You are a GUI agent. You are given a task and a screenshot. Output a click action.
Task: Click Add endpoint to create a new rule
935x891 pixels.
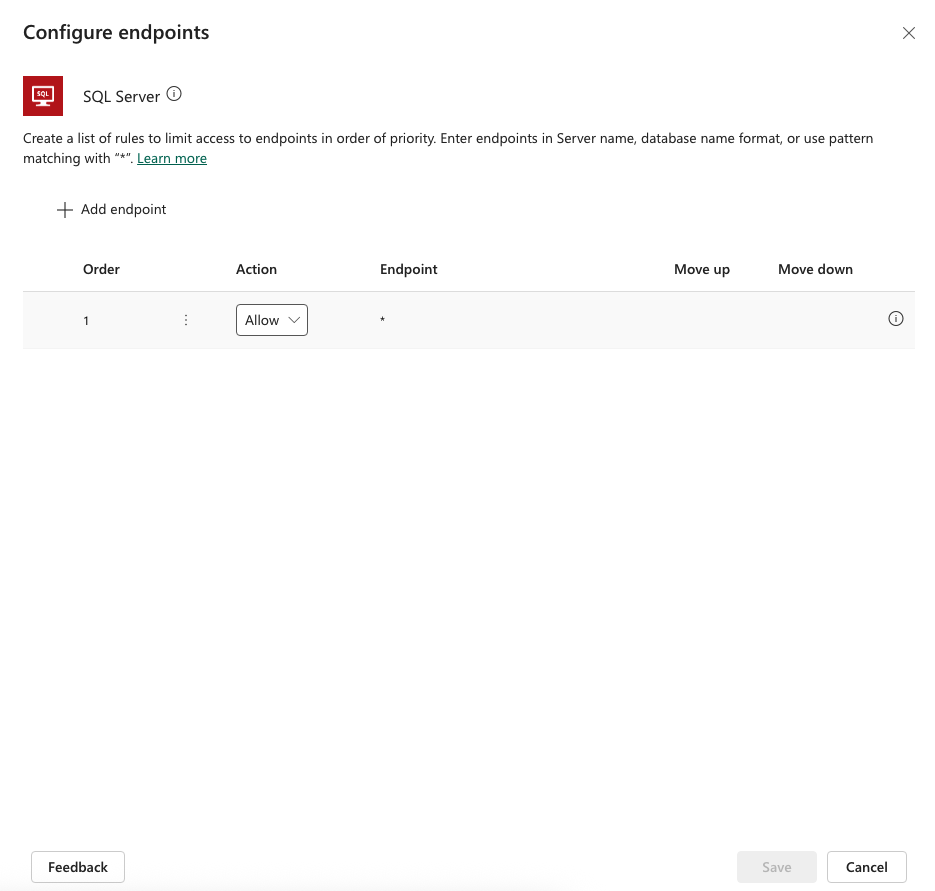click(x=110, y=209)
